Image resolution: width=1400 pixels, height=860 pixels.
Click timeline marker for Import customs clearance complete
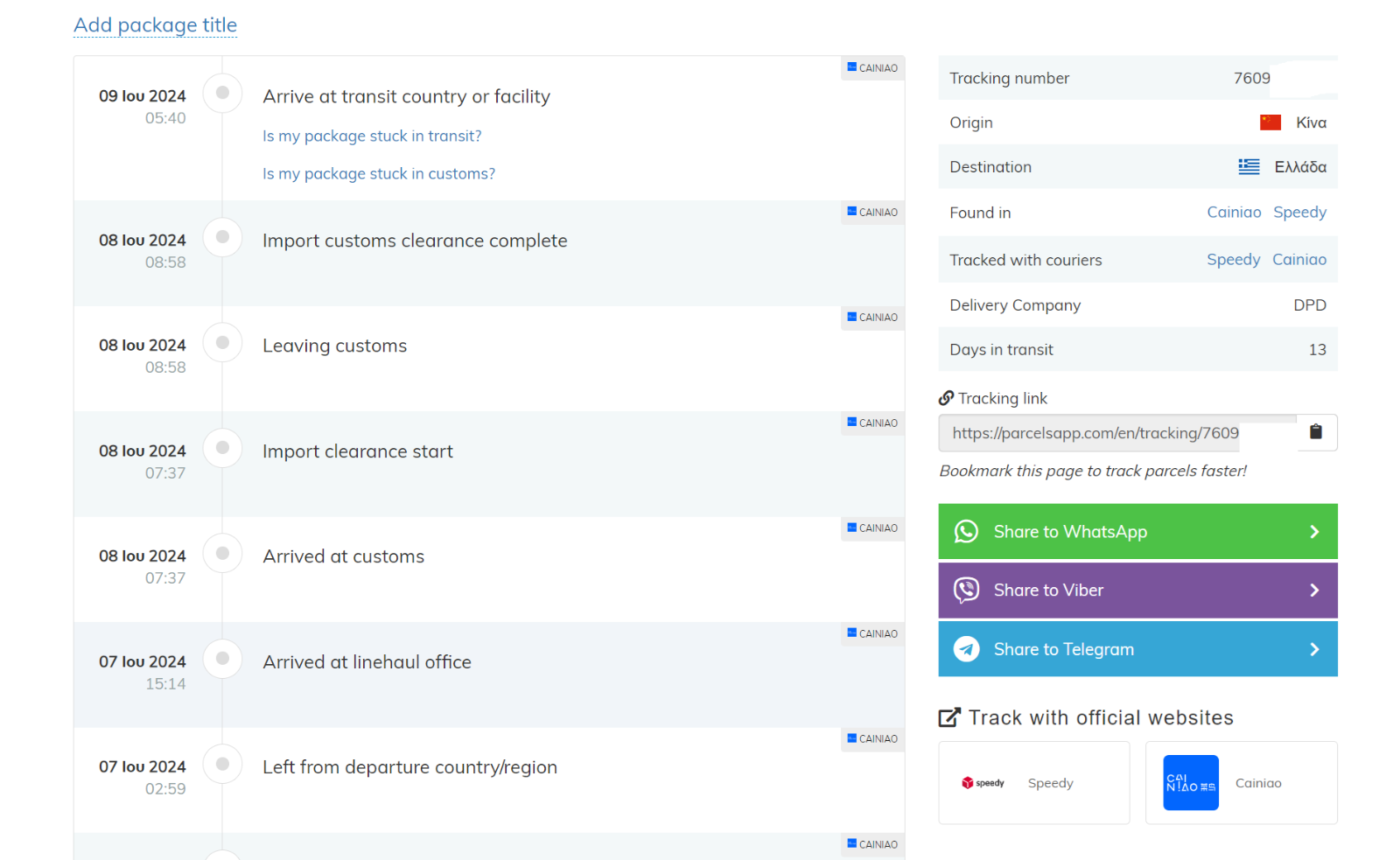(x=222, y=237)
